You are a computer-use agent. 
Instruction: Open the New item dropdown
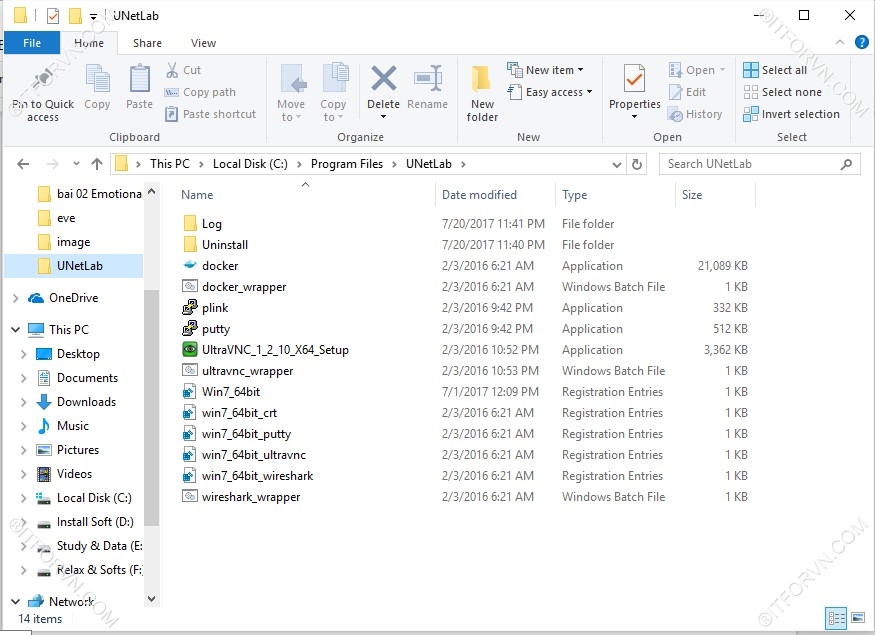coord(546,70)
